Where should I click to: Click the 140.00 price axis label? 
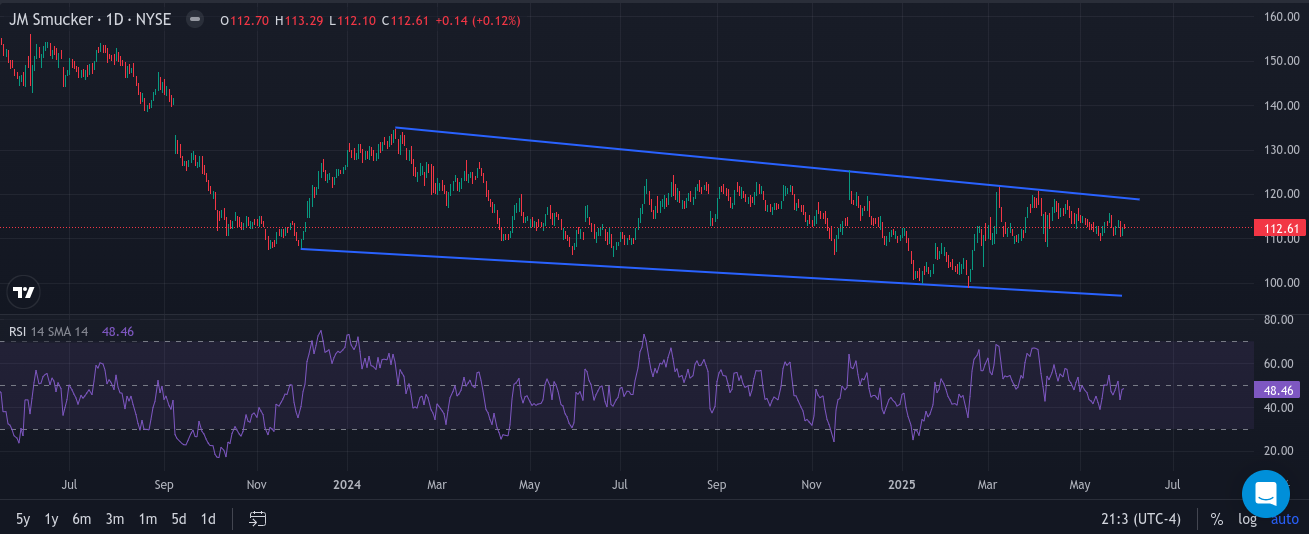[x=1282, y=105]
